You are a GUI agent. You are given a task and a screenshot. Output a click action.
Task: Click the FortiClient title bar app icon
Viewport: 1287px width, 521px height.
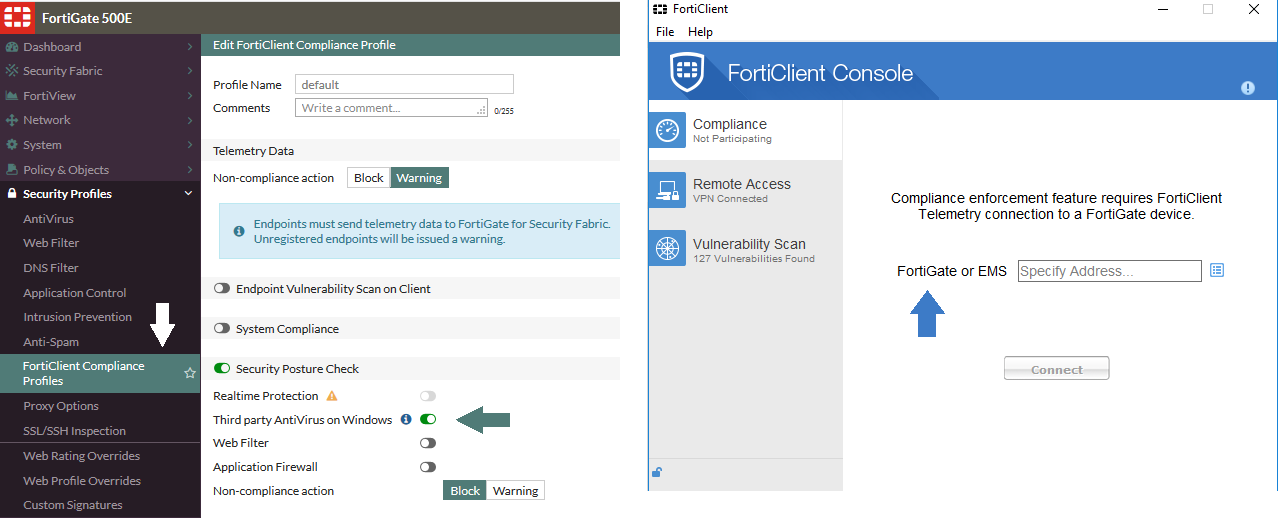click(x=659, y=9)
